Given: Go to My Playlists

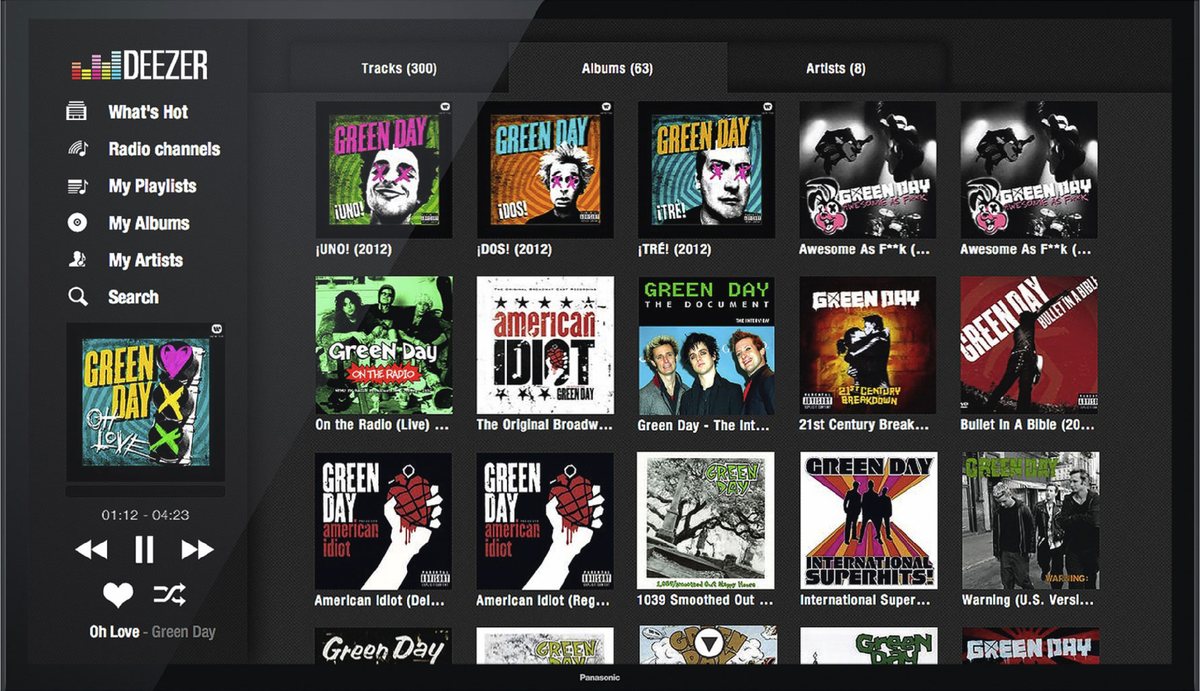Looking at the screenshot, I should tap(152, 186).
